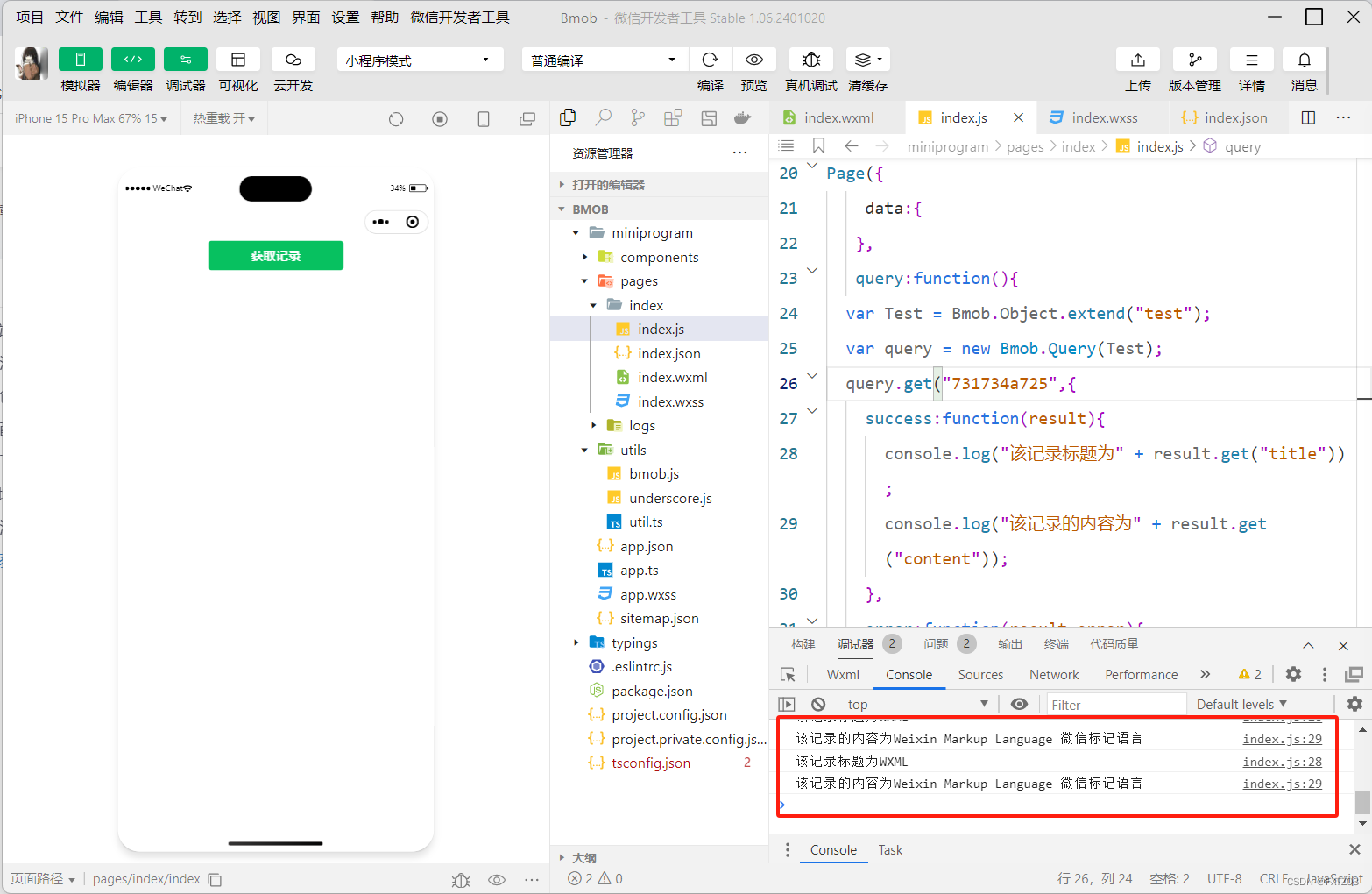Click the split editor icon
Screen dimensions: 1372x894
pos(1308,117)
